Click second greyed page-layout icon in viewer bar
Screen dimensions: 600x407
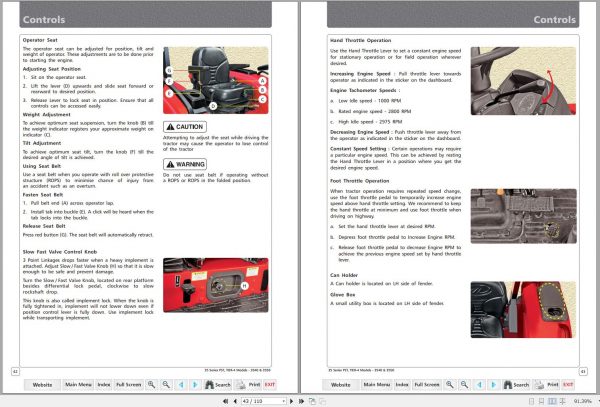tap(323, 401)
